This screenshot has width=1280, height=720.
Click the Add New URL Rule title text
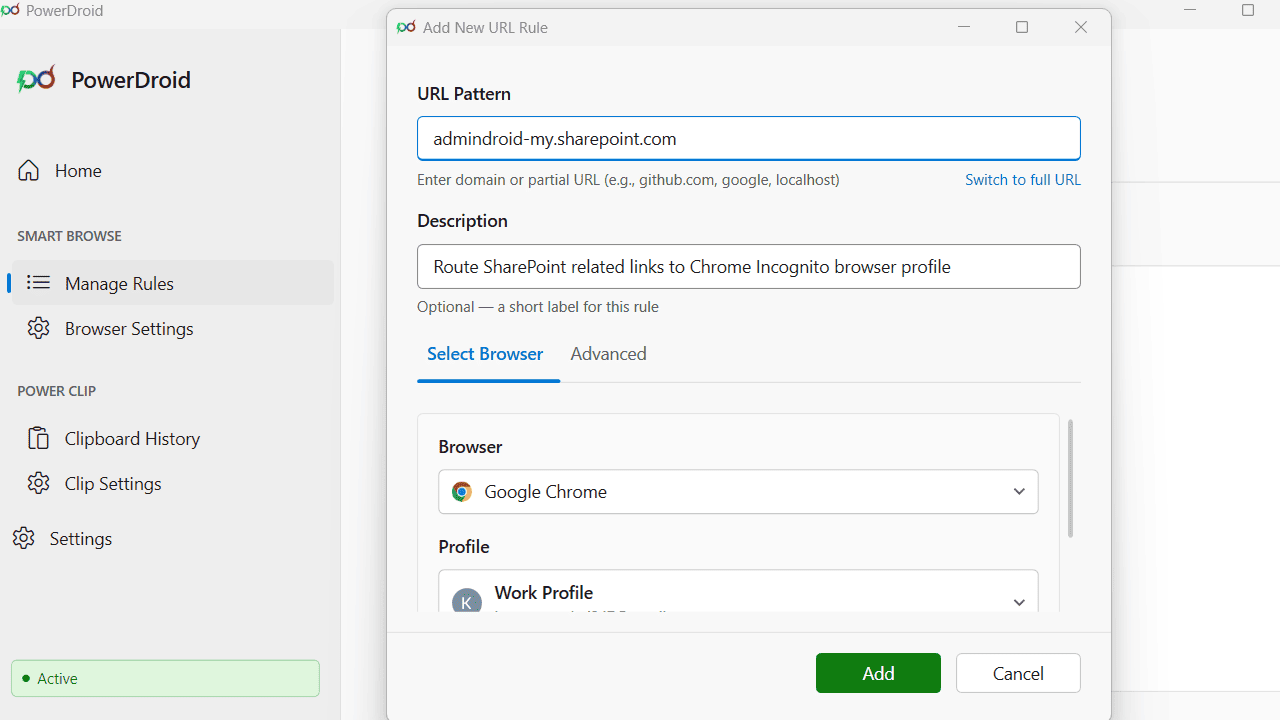(x=485, y=28)
